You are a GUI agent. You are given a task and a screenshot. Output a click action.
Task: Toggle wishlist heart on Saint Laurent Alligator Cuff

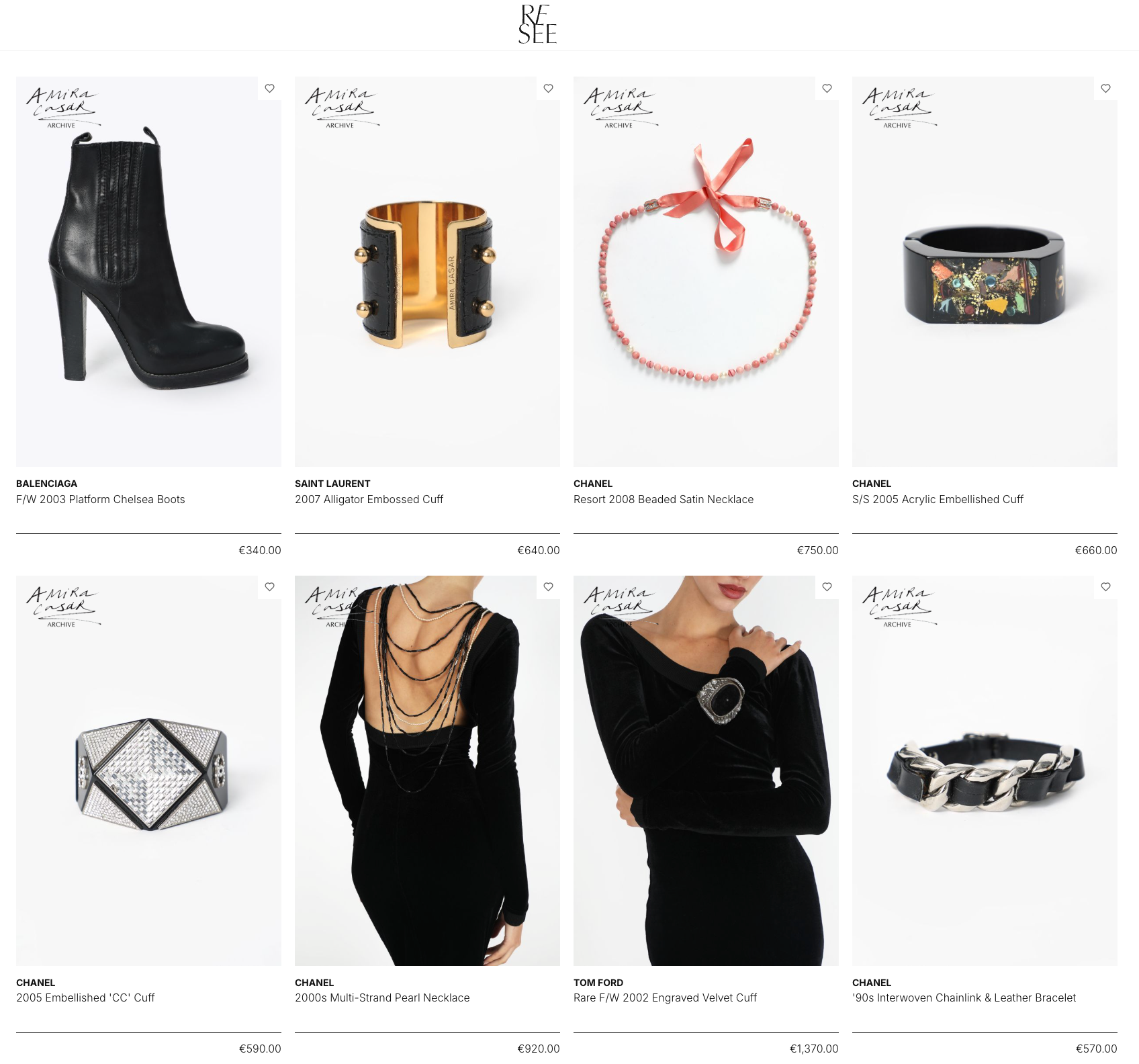(x=548, y=88)
